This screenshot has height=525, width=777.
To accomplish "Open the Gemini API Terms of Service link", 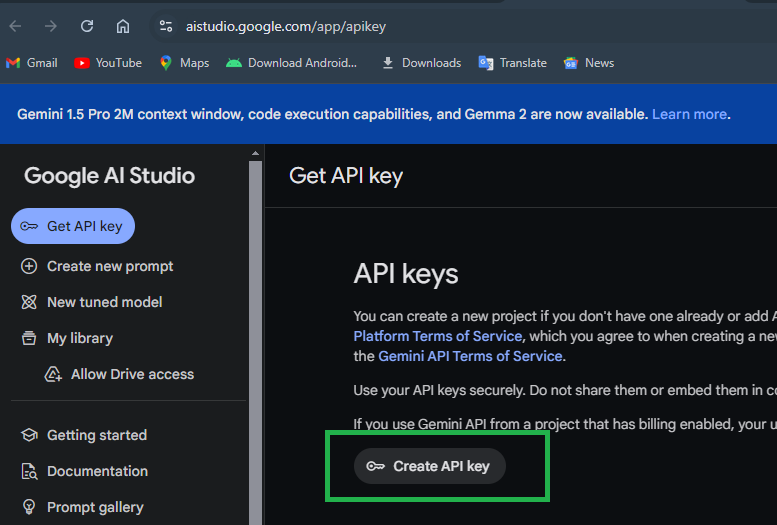I will (470, 356).
